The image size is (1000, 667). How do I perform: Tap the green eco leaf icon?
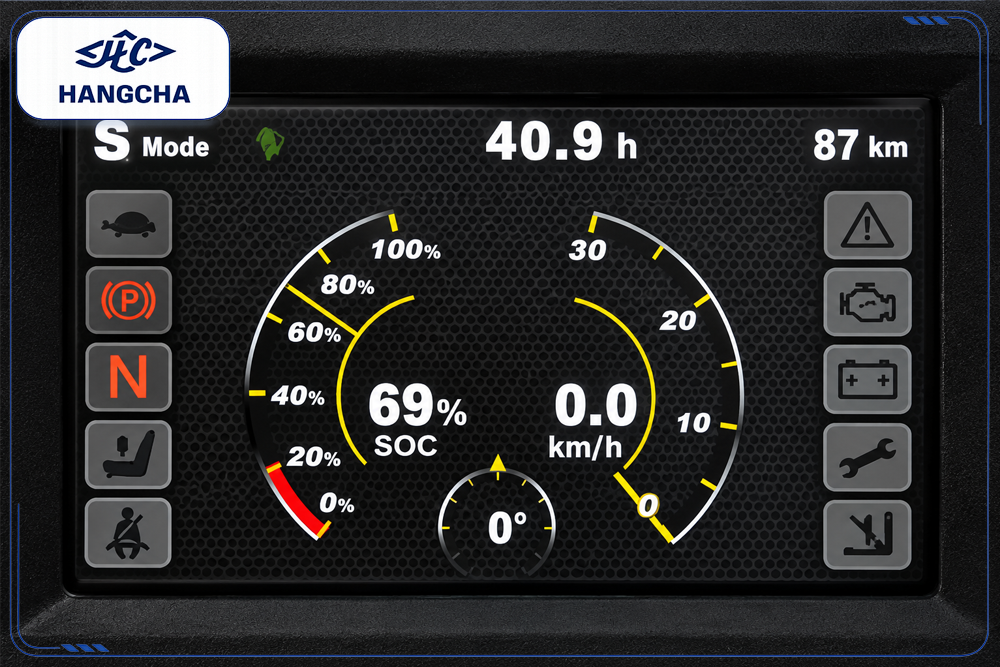(x=270, y=143)
